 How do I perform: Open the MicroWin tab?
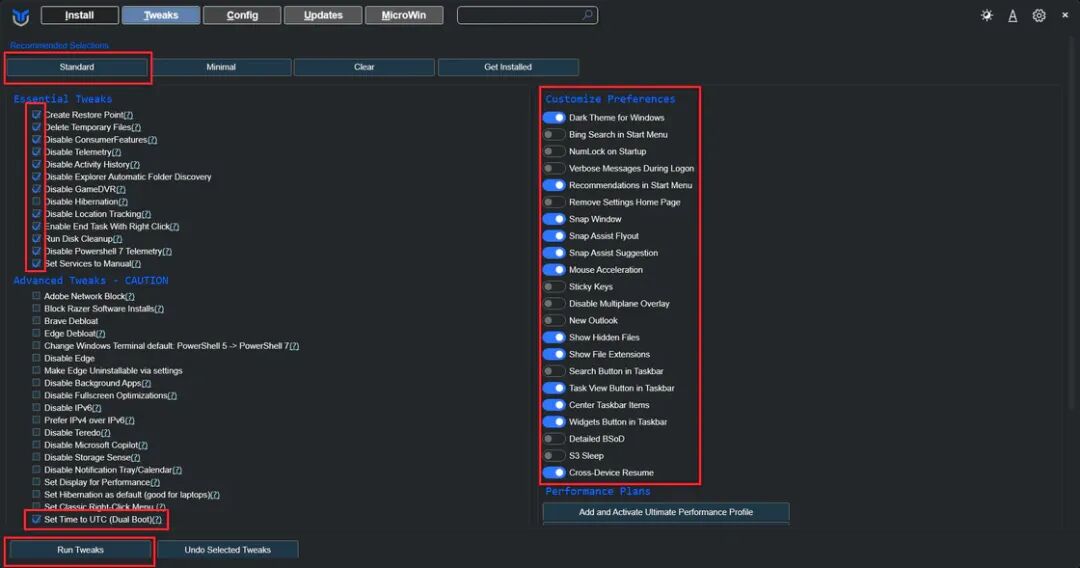404,15
